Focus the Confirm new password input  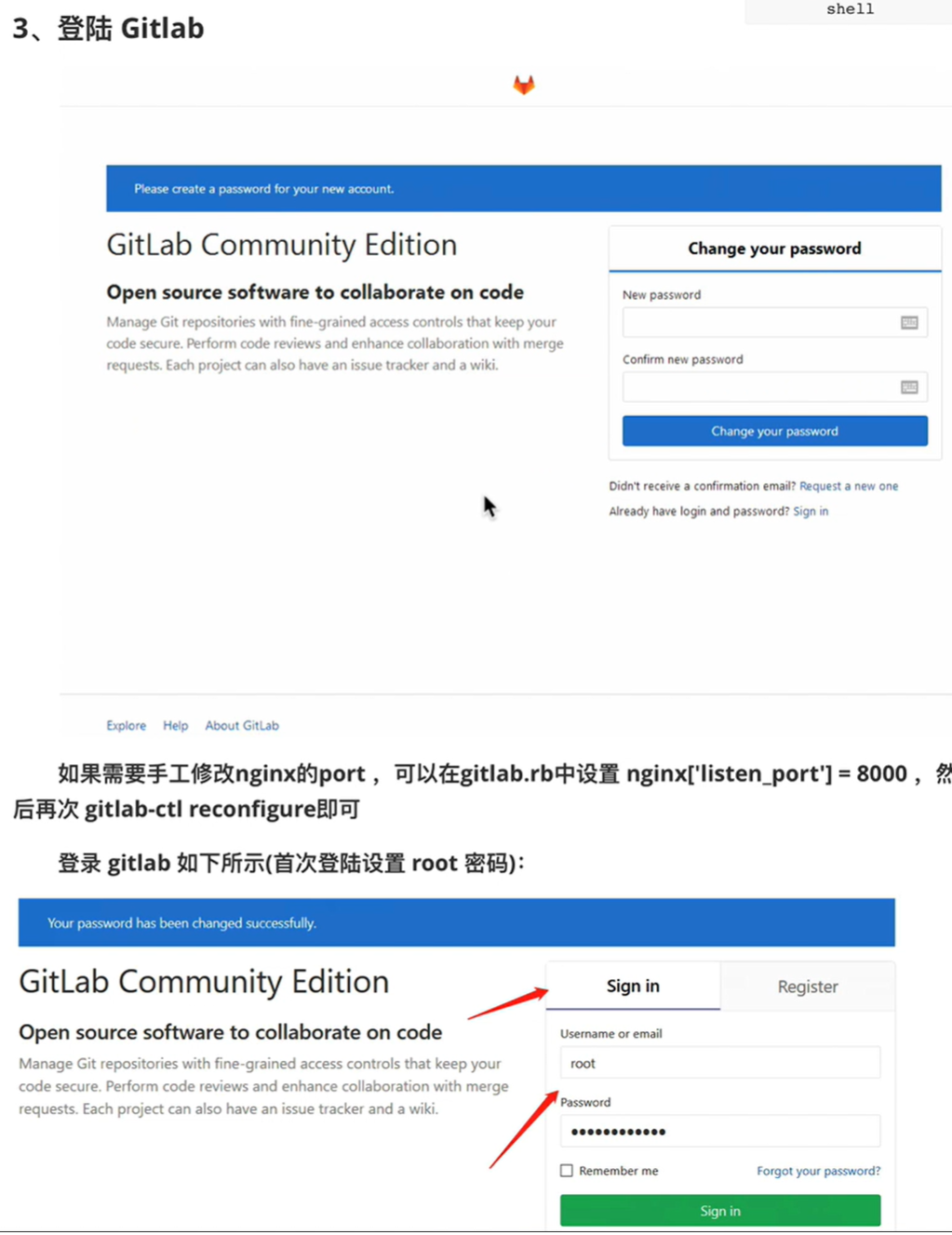pyautogui.click(x=774, y=387)
